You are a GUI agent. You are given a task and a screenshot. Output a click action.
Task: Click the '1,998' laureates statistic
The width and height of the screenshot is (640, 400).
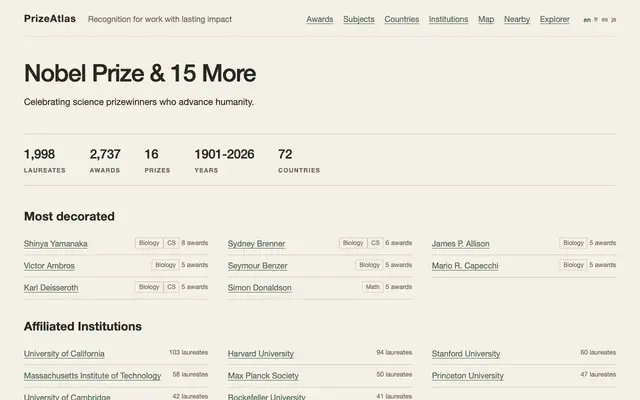pos(39,154)
